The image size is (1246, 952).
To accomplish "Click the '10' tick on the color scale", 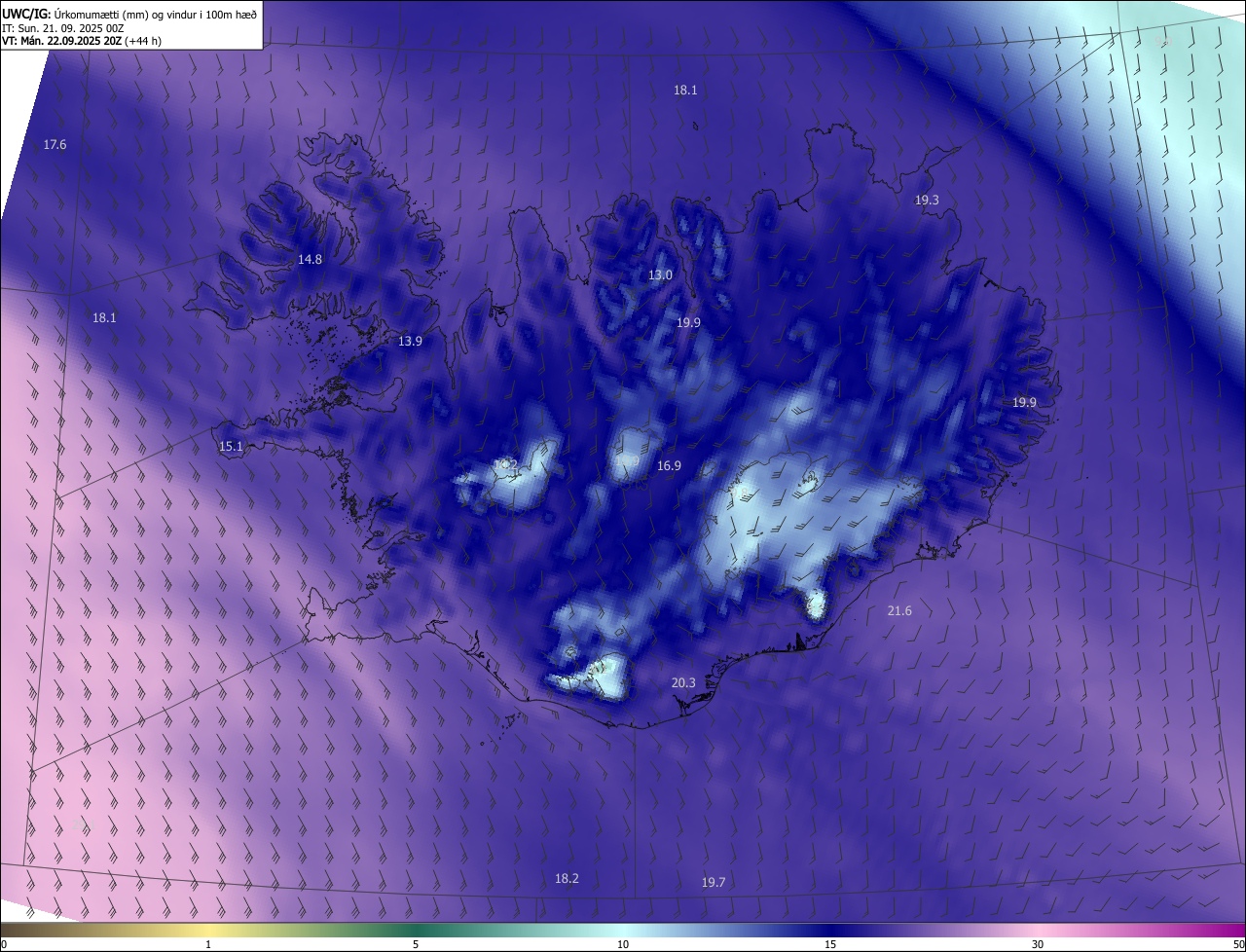I will pos(623,944).
